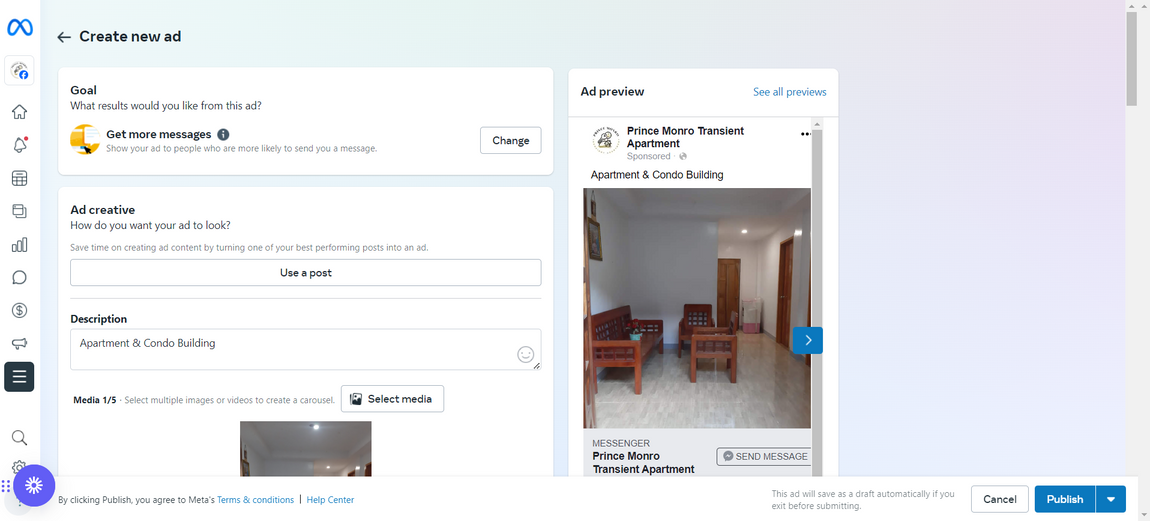1150x521 pixels.
Task: Open Ads megaphone icon
Action: coord(20,343)
